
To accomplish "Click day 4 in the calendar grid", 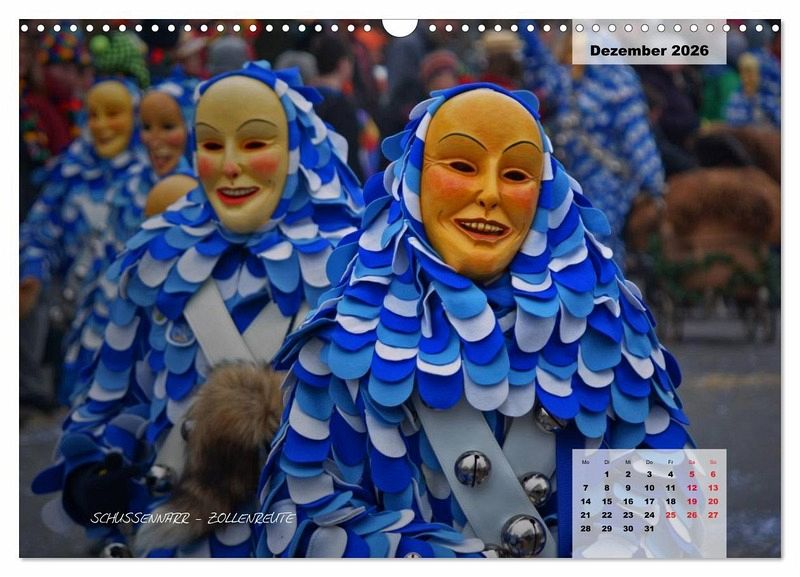I will (x=670, y=474).
